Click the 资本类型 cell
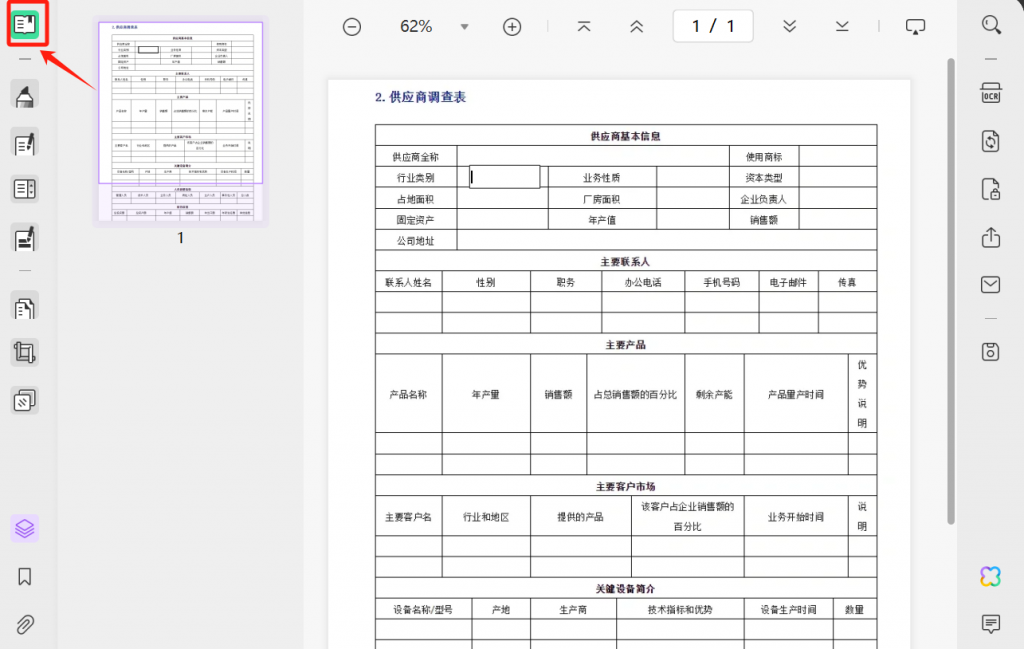Viewport: 1024px width, 649px height. (x=763, y=178)
